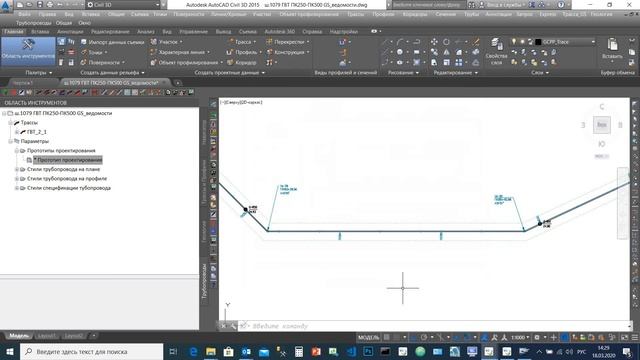Click the Help question mark icon
The height and width of the screenshot is (360, 640).
561,5
